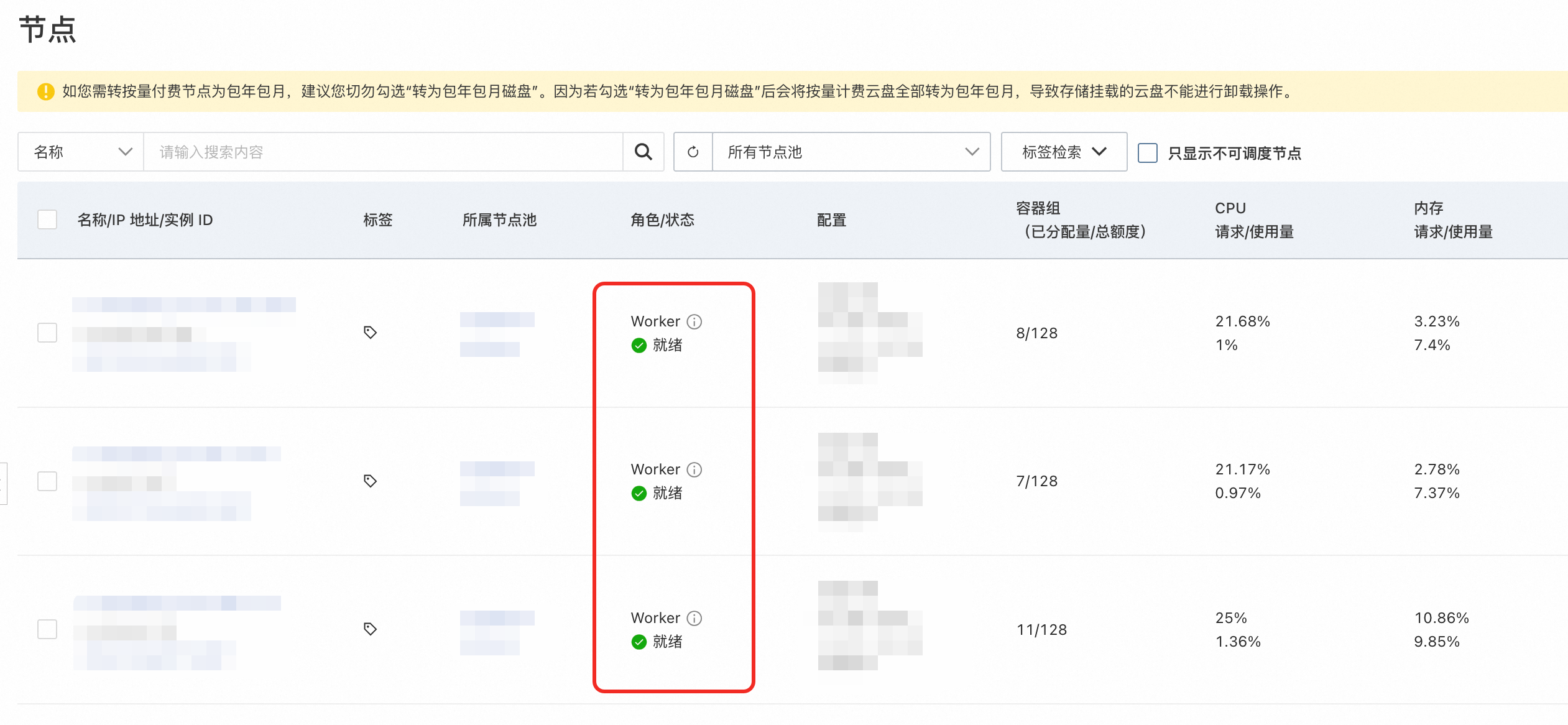Click the tag icon in second node row
Viewport: 1568px width, 725px height.
[370, 481]
